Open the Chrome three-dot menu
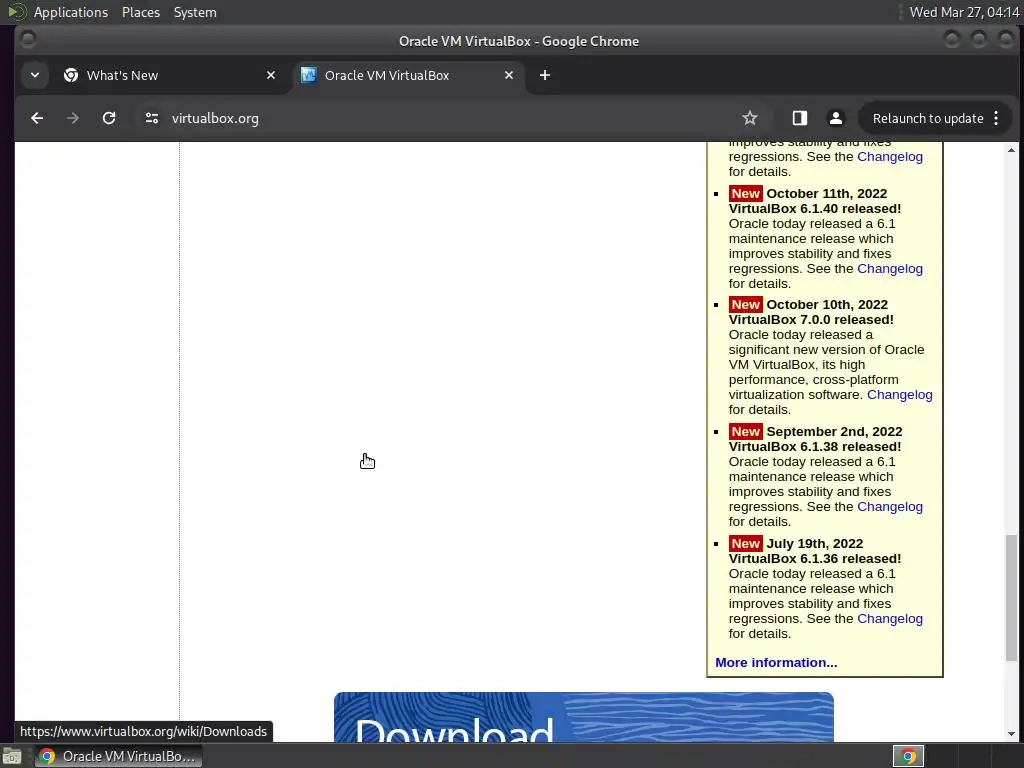Screen dimensions: 1024x768 996,118
